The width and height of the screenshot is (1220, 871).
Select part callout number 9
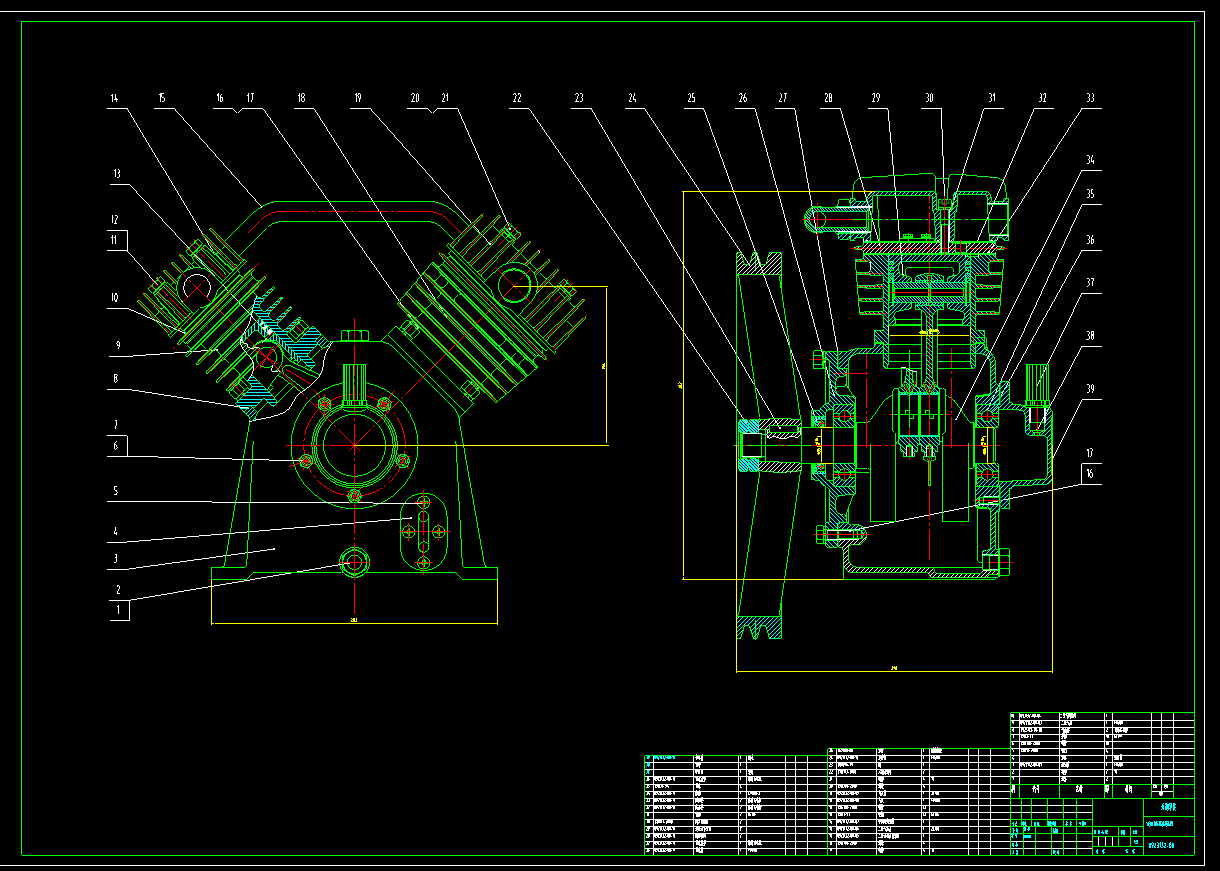tap(116, 345)
